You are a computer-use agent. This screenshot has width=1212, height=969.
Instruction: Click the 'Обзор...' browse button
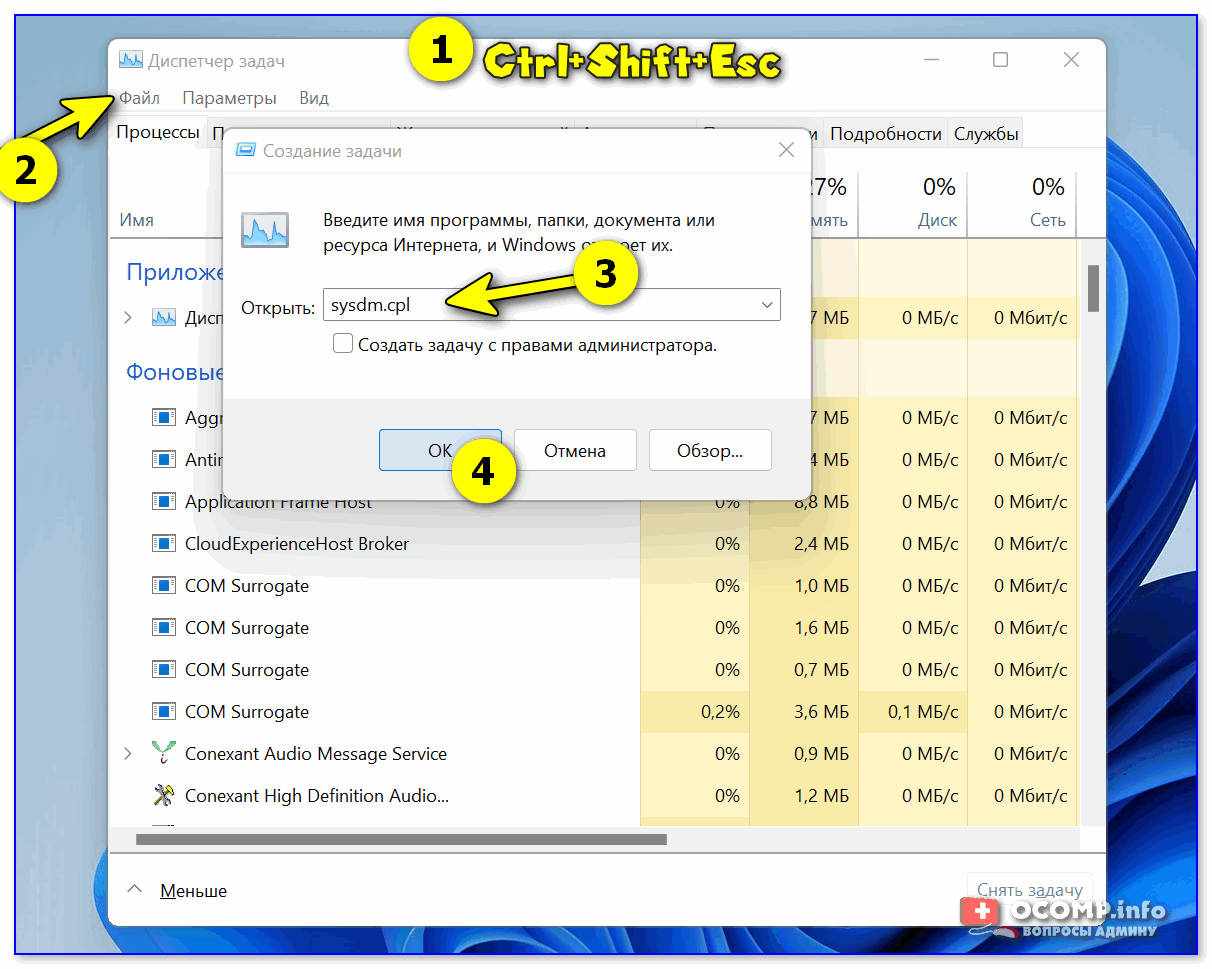[x=709, y=450]
